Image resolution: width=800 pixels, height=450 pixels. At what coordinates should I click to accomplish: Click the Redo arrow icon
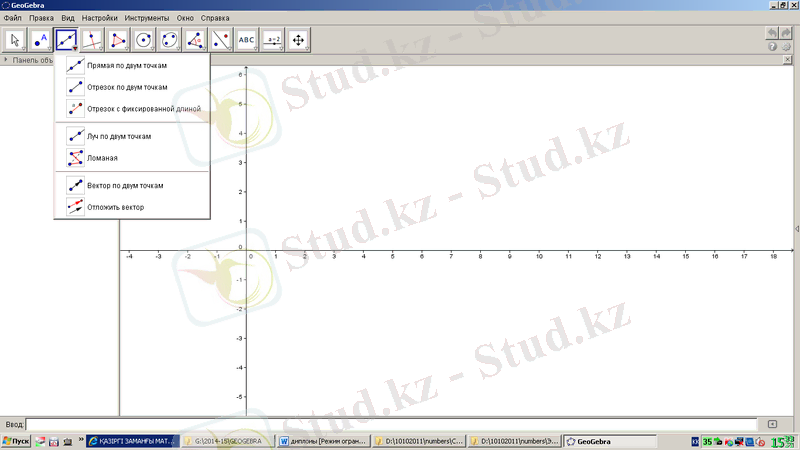[786, 33]
